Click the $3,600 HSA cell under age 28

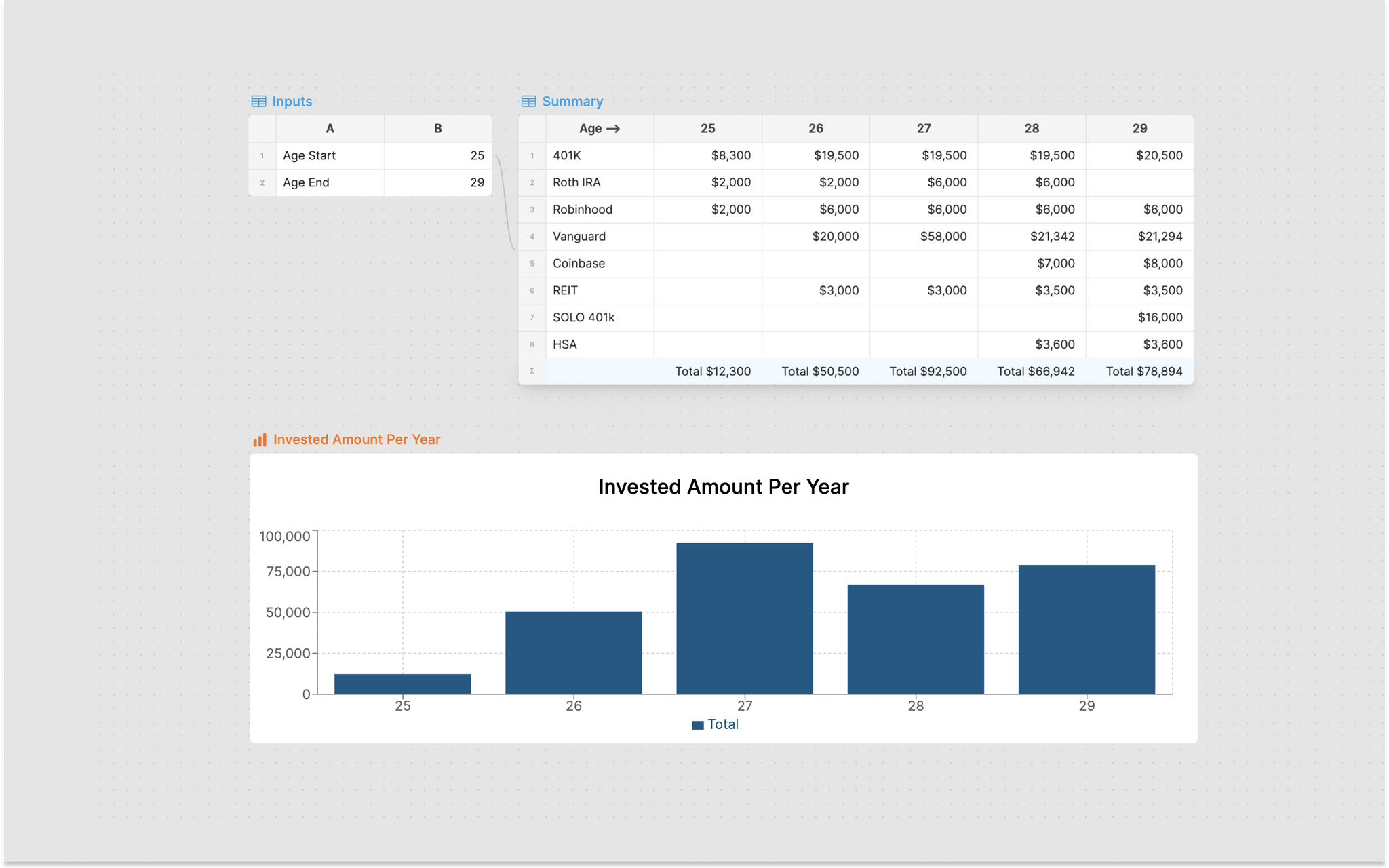pyautogui.click(x=1032, y=344)
